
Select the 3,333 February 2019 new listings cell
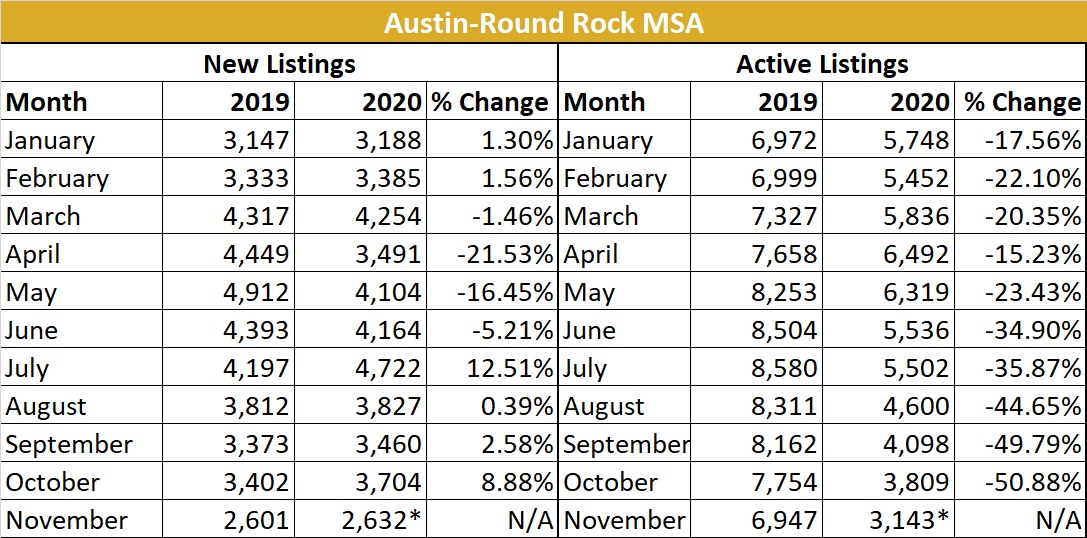pyautogui.click(x=255, y=179)
